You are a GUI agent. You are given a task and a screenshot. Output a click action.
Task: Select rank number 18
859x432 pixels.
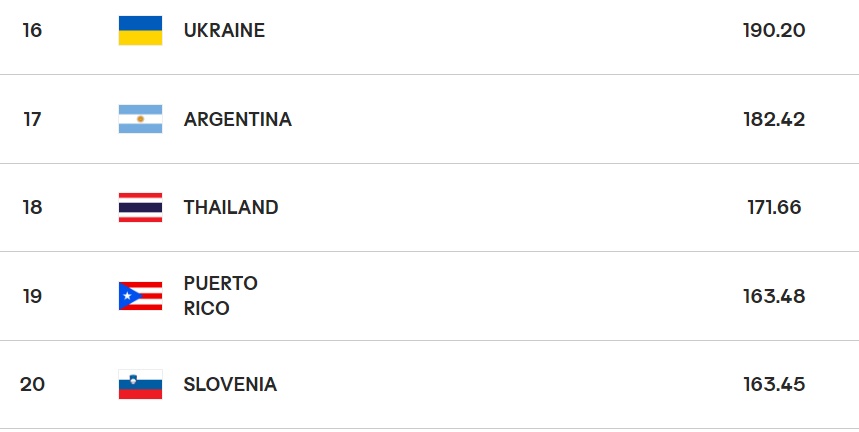click(x=32, y=208)
